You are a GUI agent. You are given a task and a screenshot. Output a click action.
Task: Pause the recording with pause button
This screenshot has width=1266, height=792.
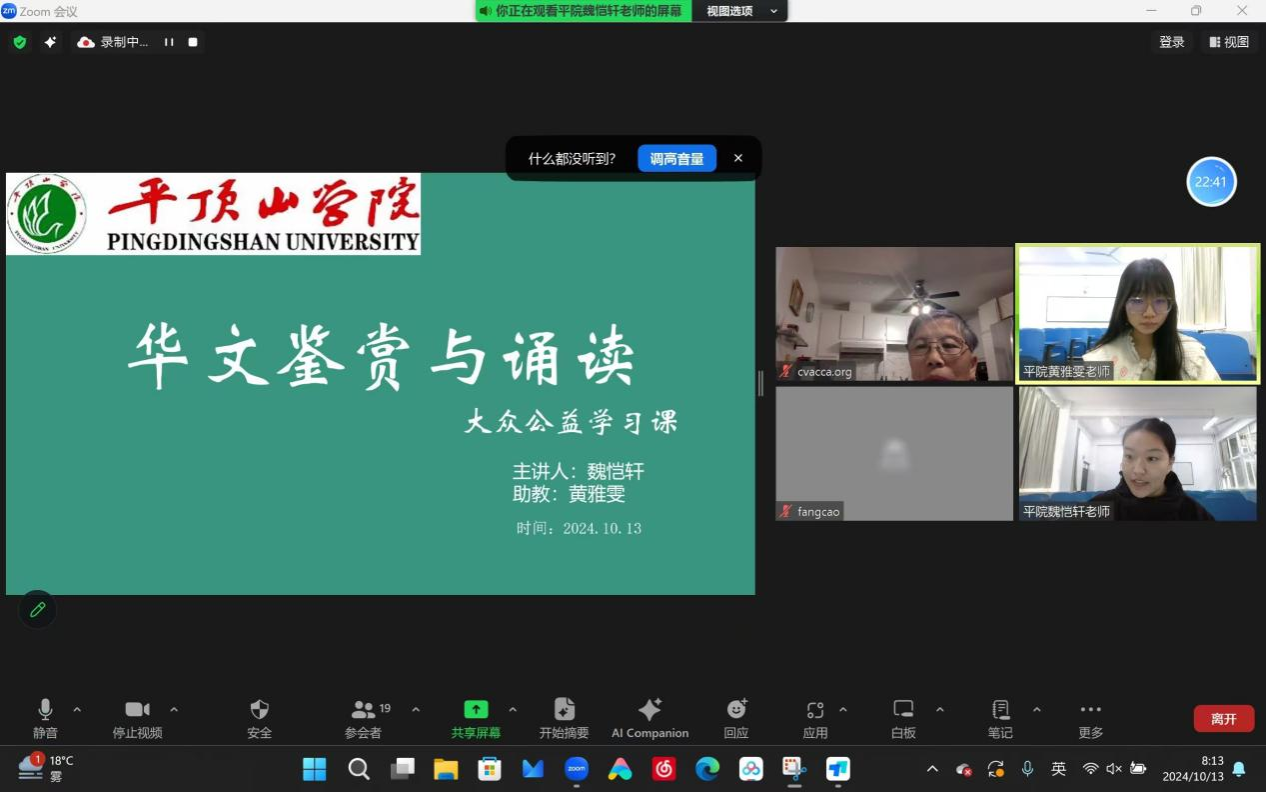pos(169,42)
